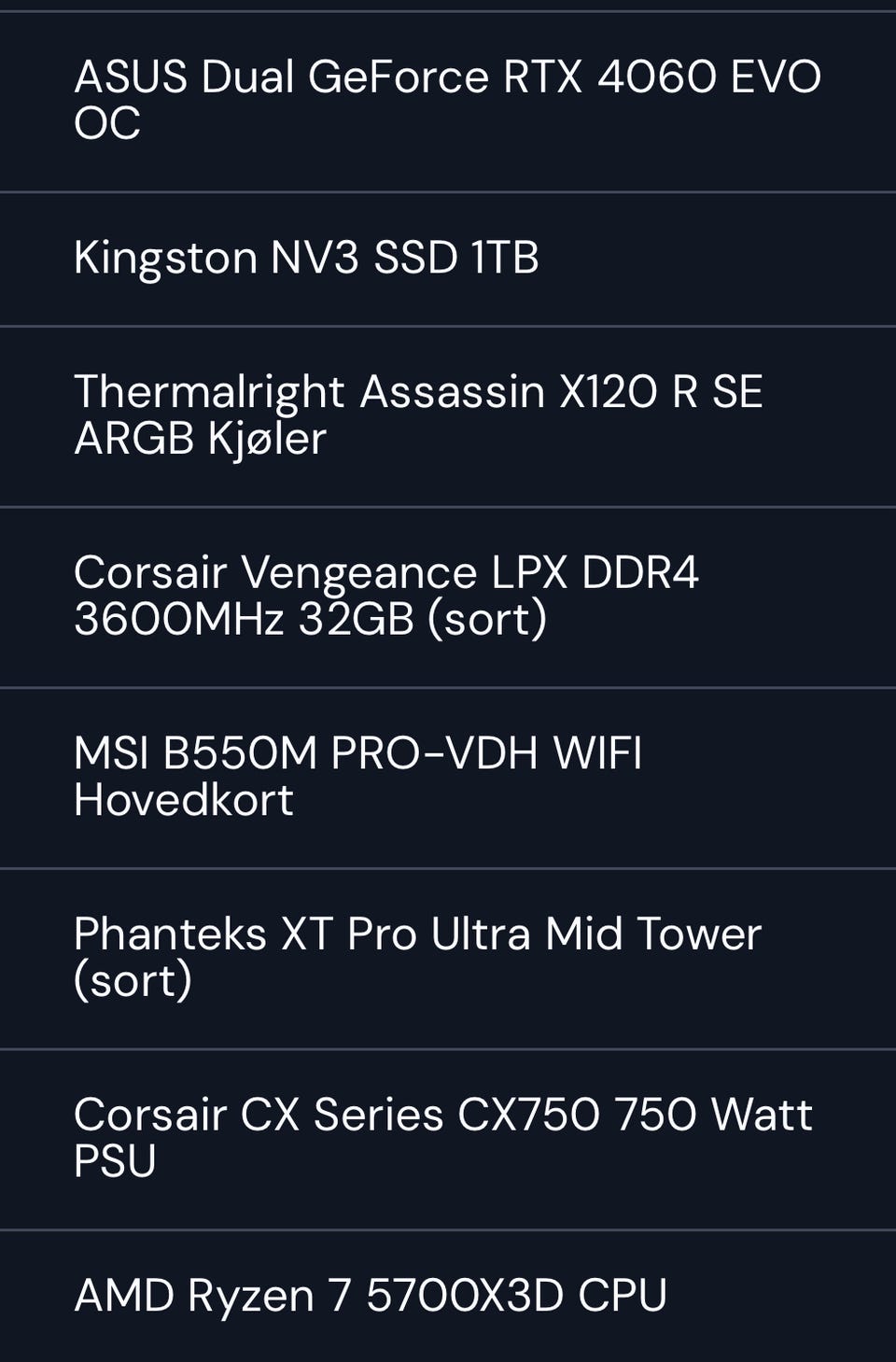The height and width of the screenshot is (1362, 896).
Task: Click the 'ARGB Kjøler' text line
Action: pos(200,439)
